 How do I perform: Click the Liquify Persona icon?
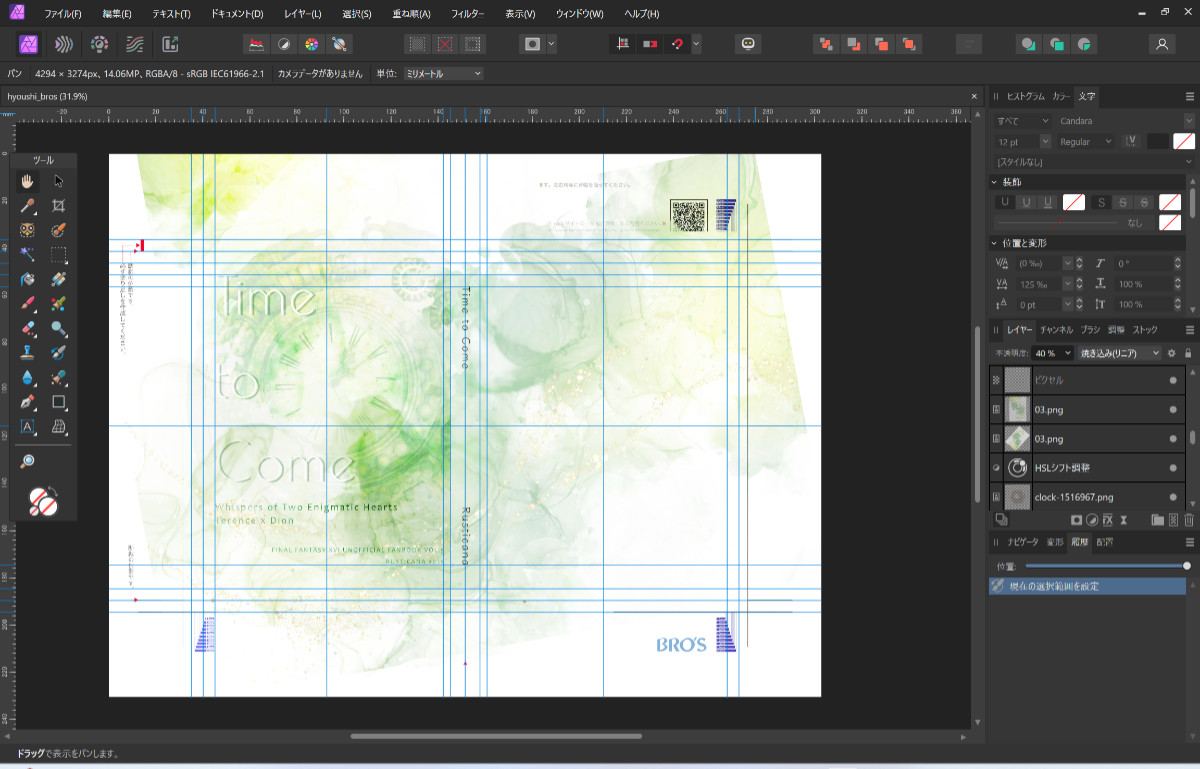tap(64, 44)
